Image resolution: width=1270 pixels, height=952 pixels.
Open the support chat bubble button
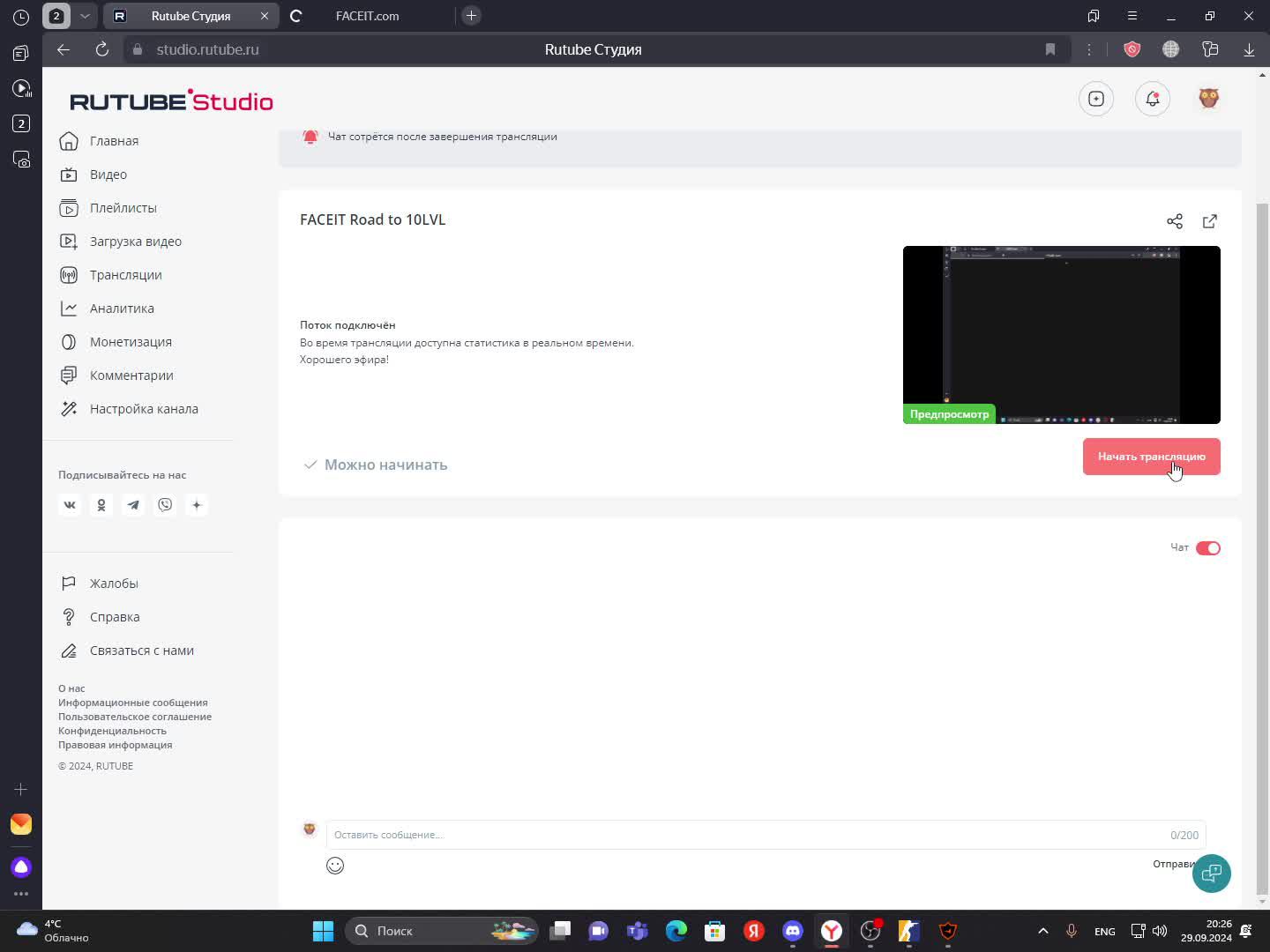[1212, 874]
